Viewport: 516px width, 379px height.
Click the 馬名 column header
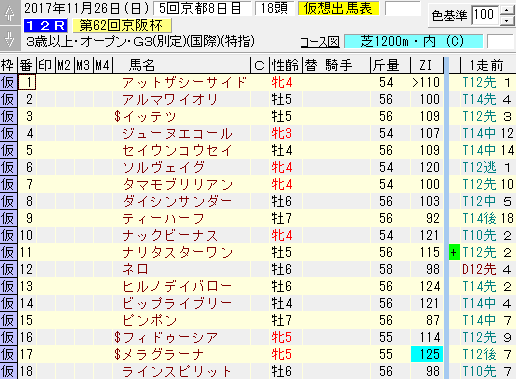tap(142, 65)
